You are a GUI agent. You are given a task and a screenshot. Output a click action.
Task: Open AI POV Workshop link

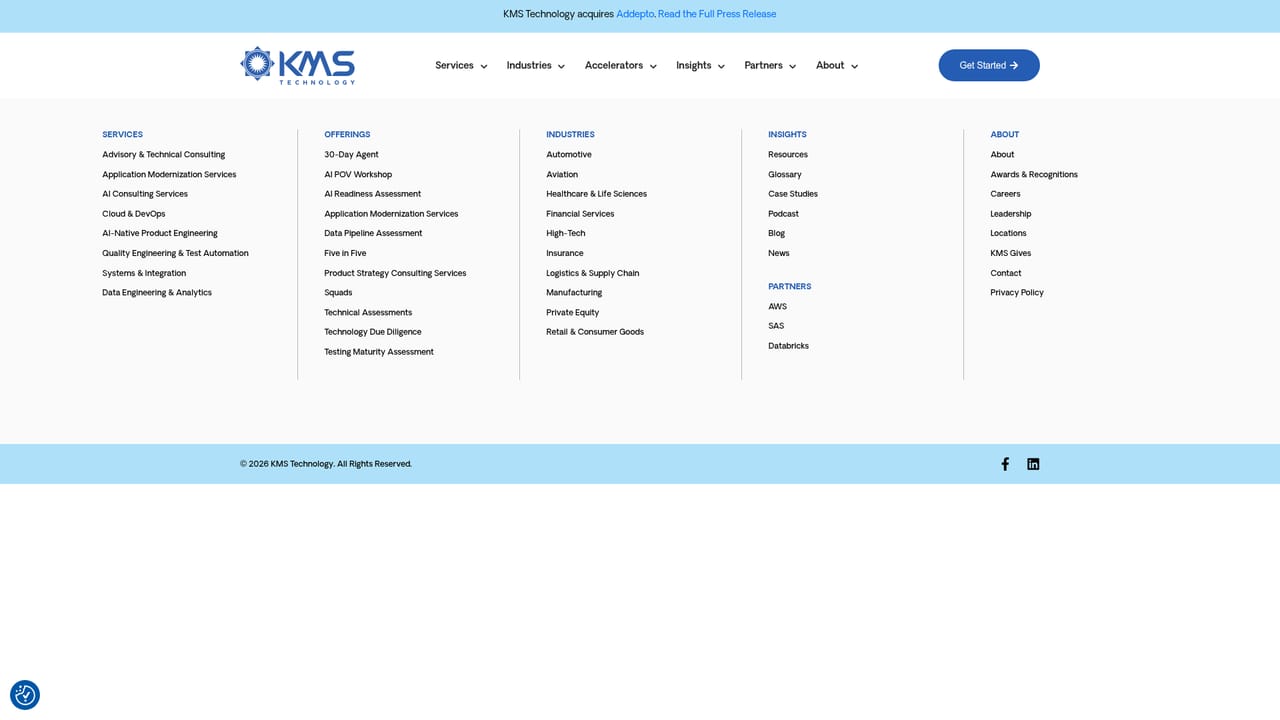(x=358, y=175)
